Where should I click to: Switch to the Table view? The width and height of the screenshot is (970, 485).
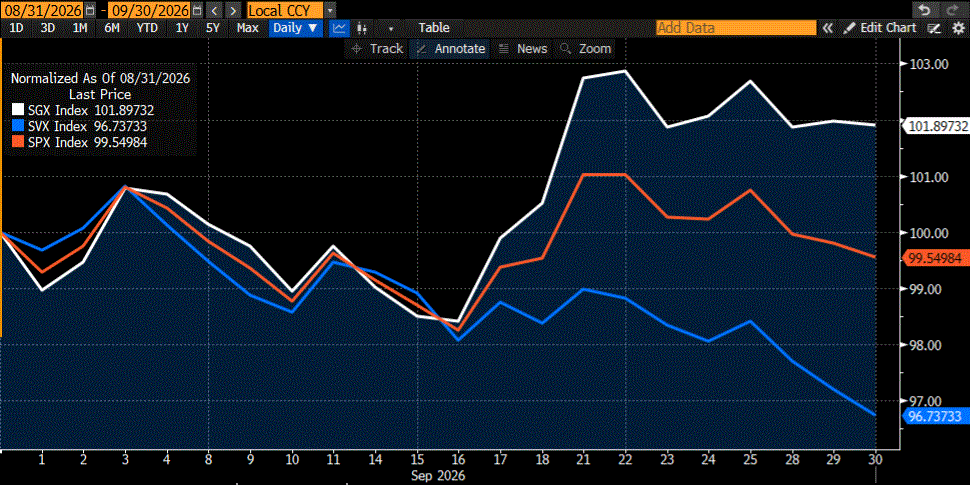point(434,28)
